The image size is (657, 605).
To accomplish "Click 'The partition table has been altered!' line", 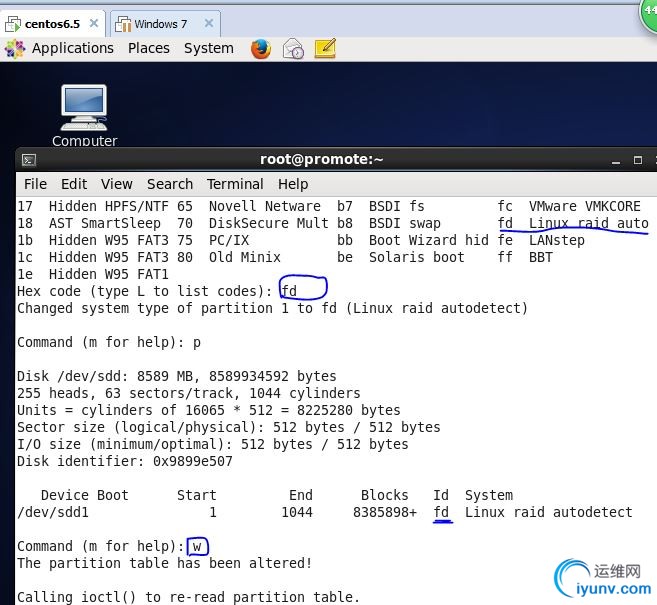I will pos(164,563).
